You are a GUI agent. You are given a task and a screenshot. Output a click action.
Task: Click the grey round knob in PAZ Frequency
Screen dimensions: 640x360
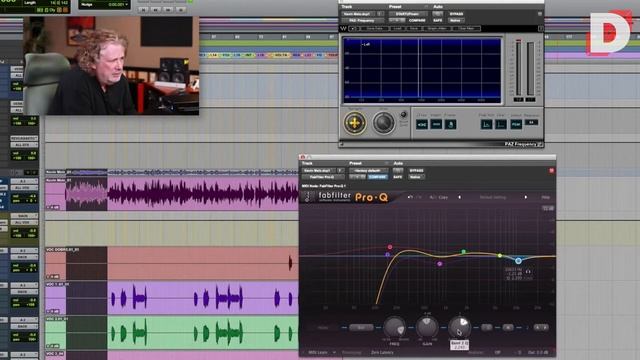coord(383,123)
